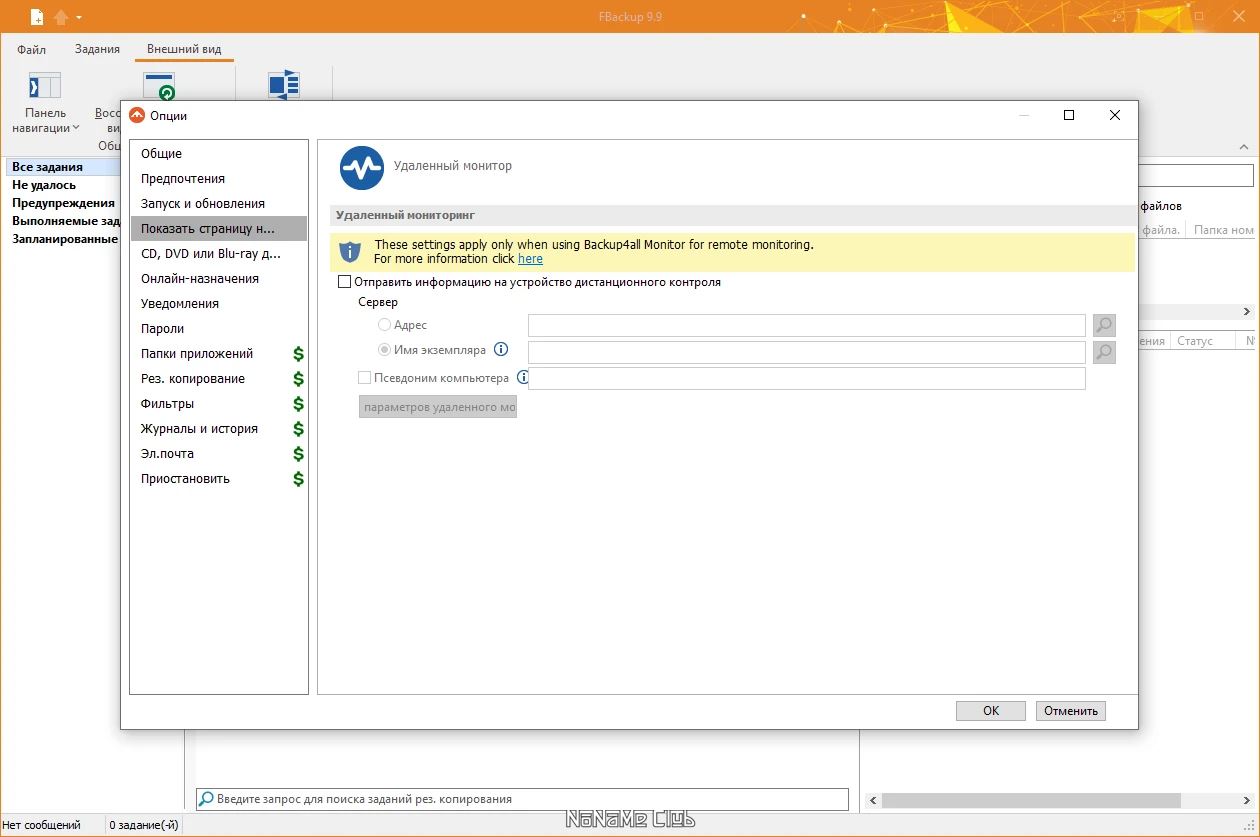The height and width of the screenshot is (837, 1260).
Task: Click the dollar icon beside Фильтры
Action: [298, 404]
